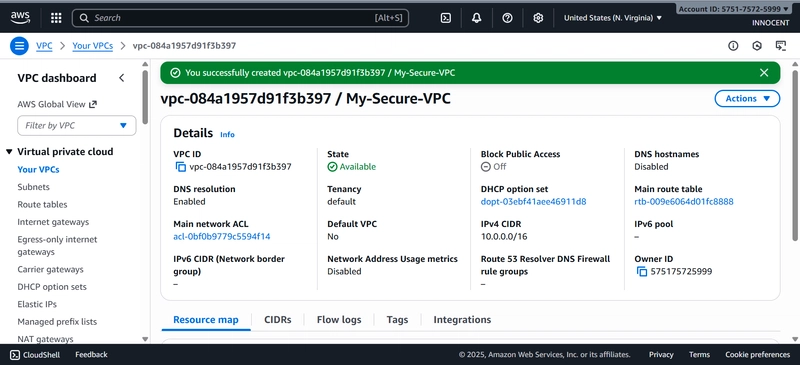Viewport: 800px width, 365px height.
Task: Open the region selector United States (N. Virginia)
Action: [613, 18]
